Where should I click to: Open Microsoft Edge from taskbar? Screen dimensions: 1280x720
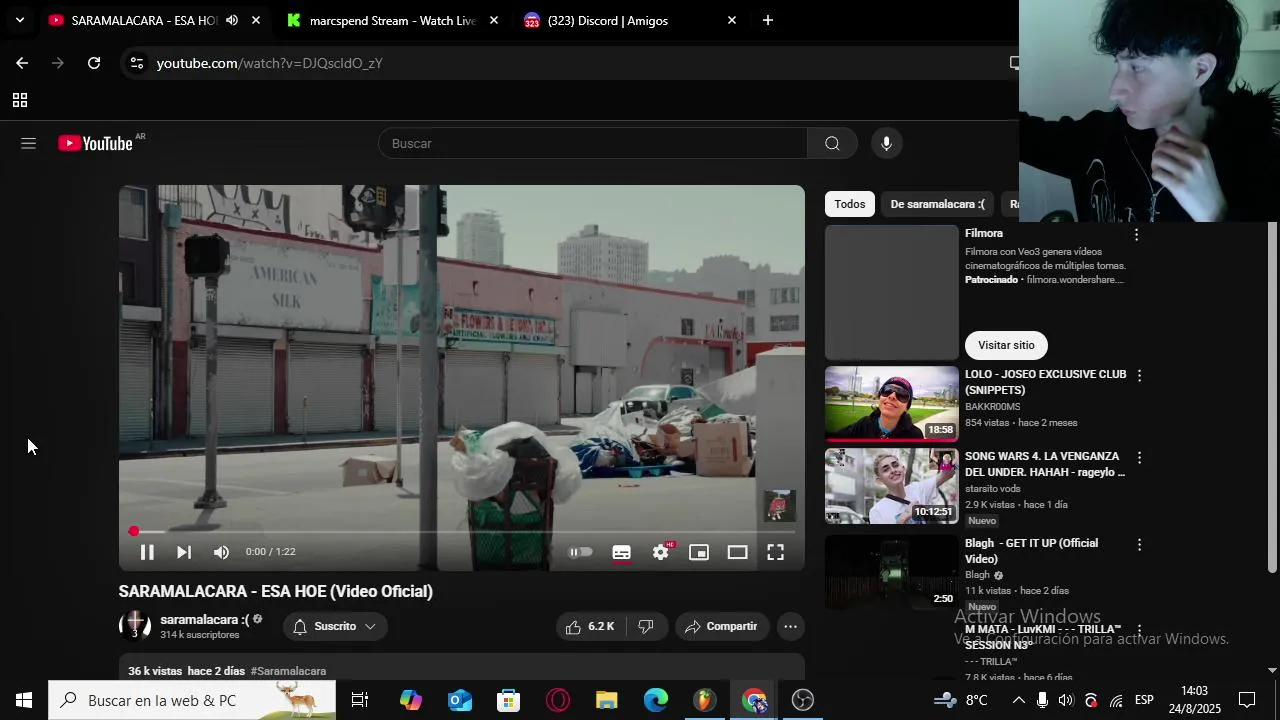(x=656, y=700)
